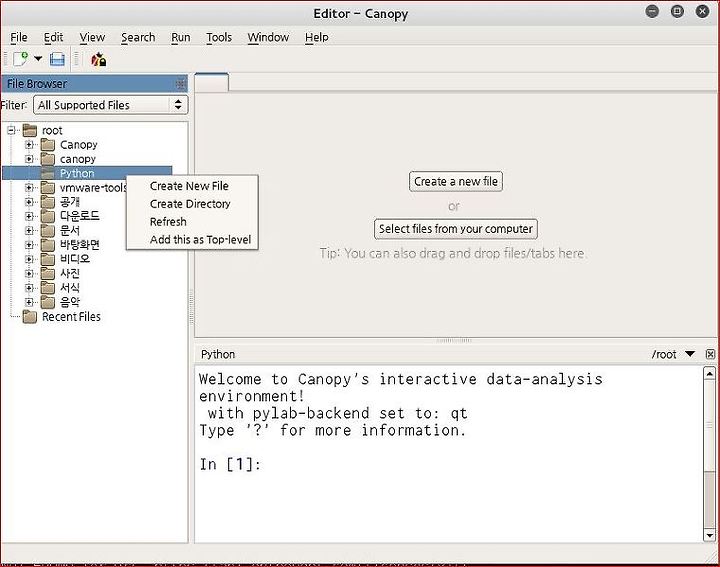Open the Recent Files folder
This screenshot has height=567, width=720.
(x=62, y=317)
